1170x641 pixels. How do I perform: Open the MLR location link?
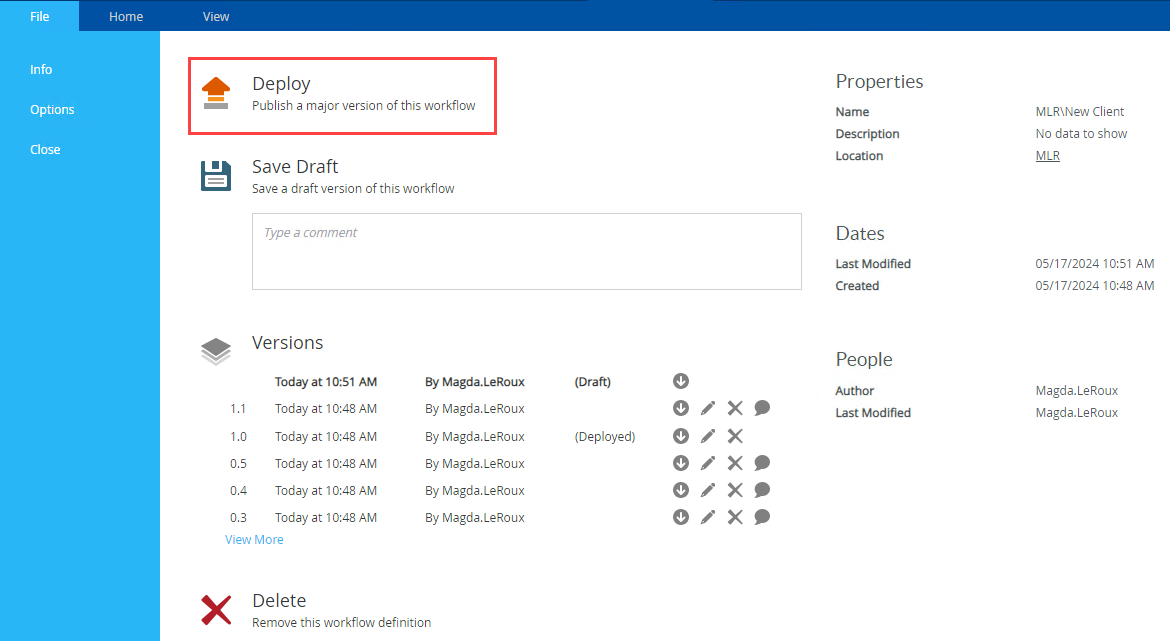1047,156
